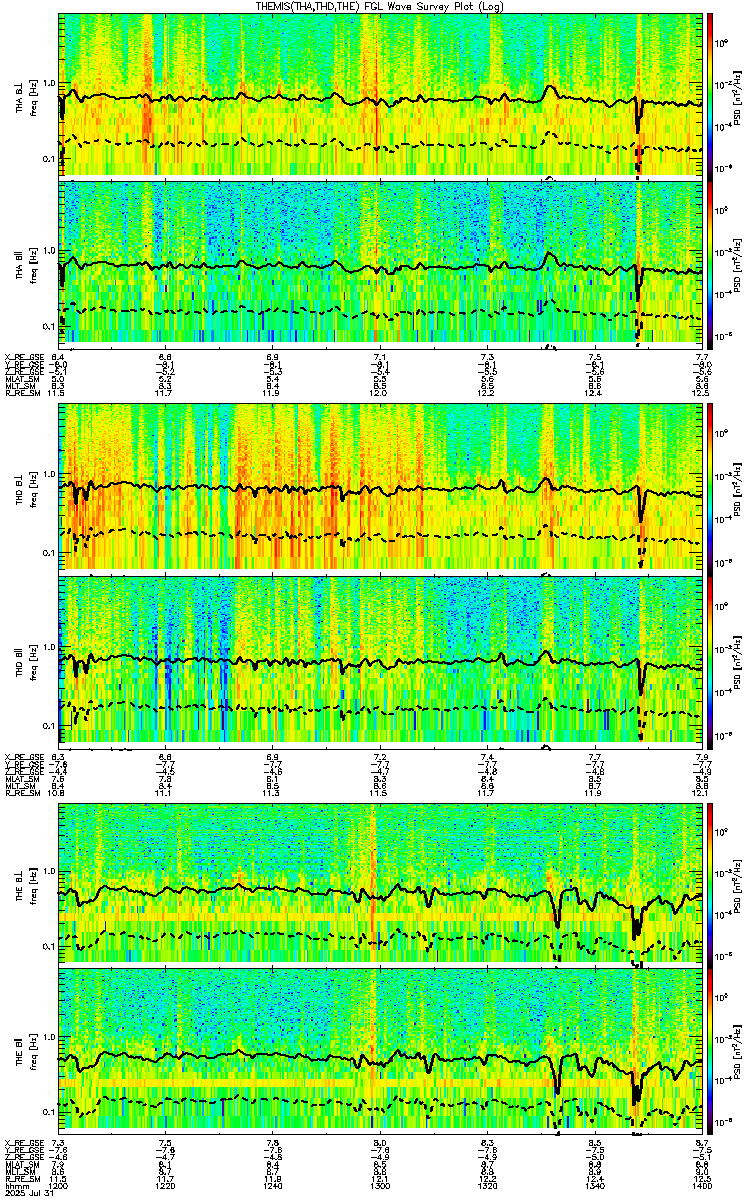Select the THE B-parallel spectrogram panel
The image size is (750, 1200).
380,1049
